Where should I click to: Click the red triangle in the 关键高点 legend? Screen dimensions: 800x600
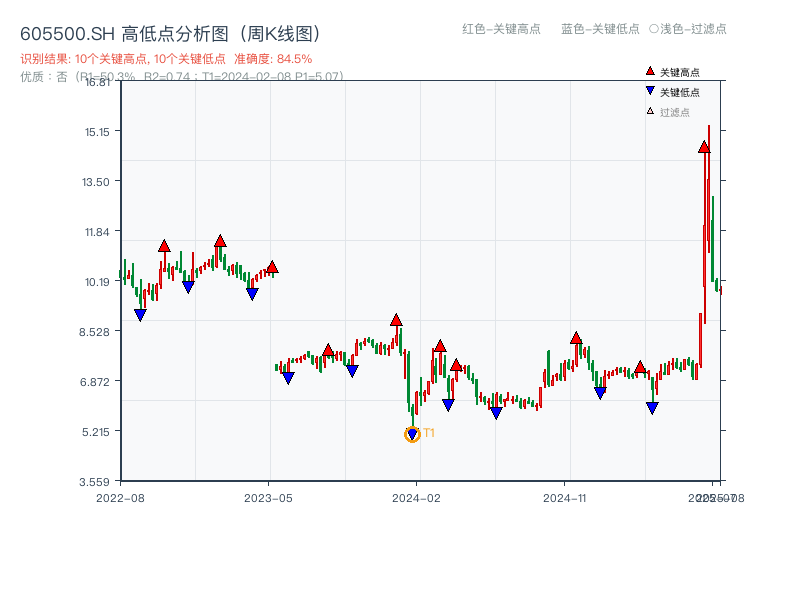[x=650, y=71]
